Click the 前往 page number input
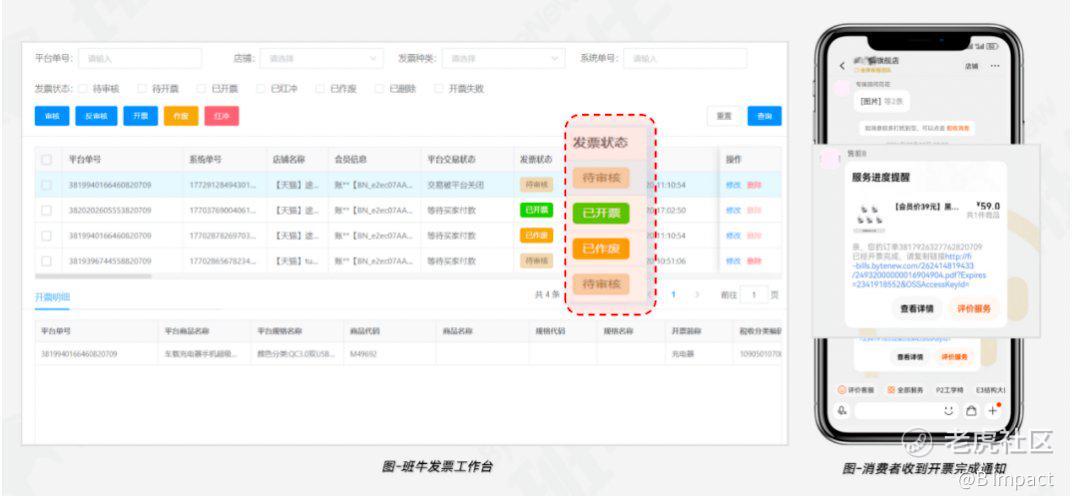The height and width of the screenshot is (504, 1074). click(754, 295)
